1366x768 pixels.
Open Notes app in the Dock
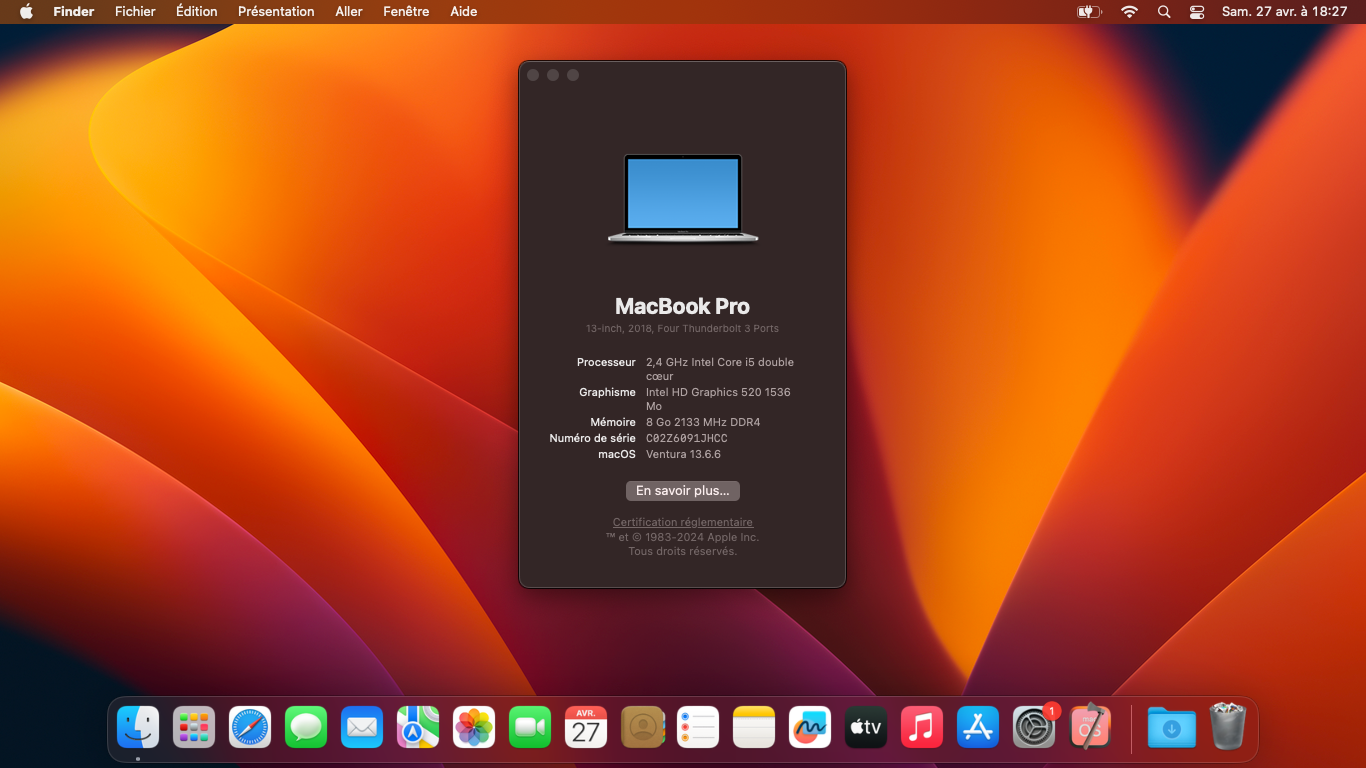[754, 727]
